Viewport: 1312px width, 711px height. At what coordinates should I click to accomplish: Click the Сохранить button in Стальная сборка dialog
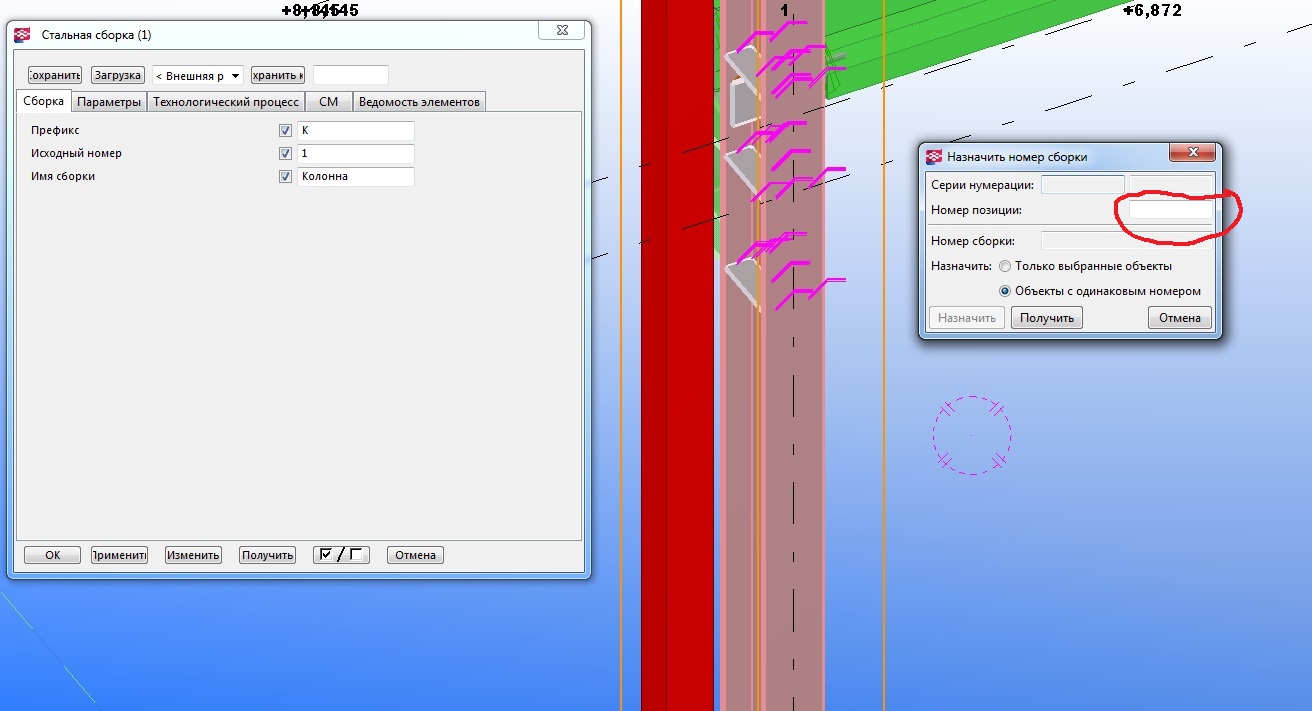click(54, 75)
